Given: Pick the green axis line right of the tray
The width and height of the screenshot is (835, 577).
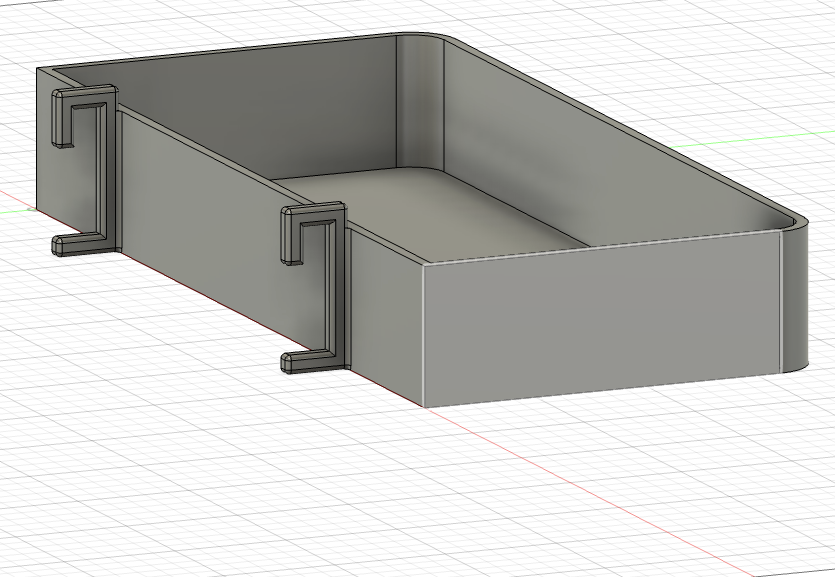Looking at the screenshot, I should click(751, 139).
